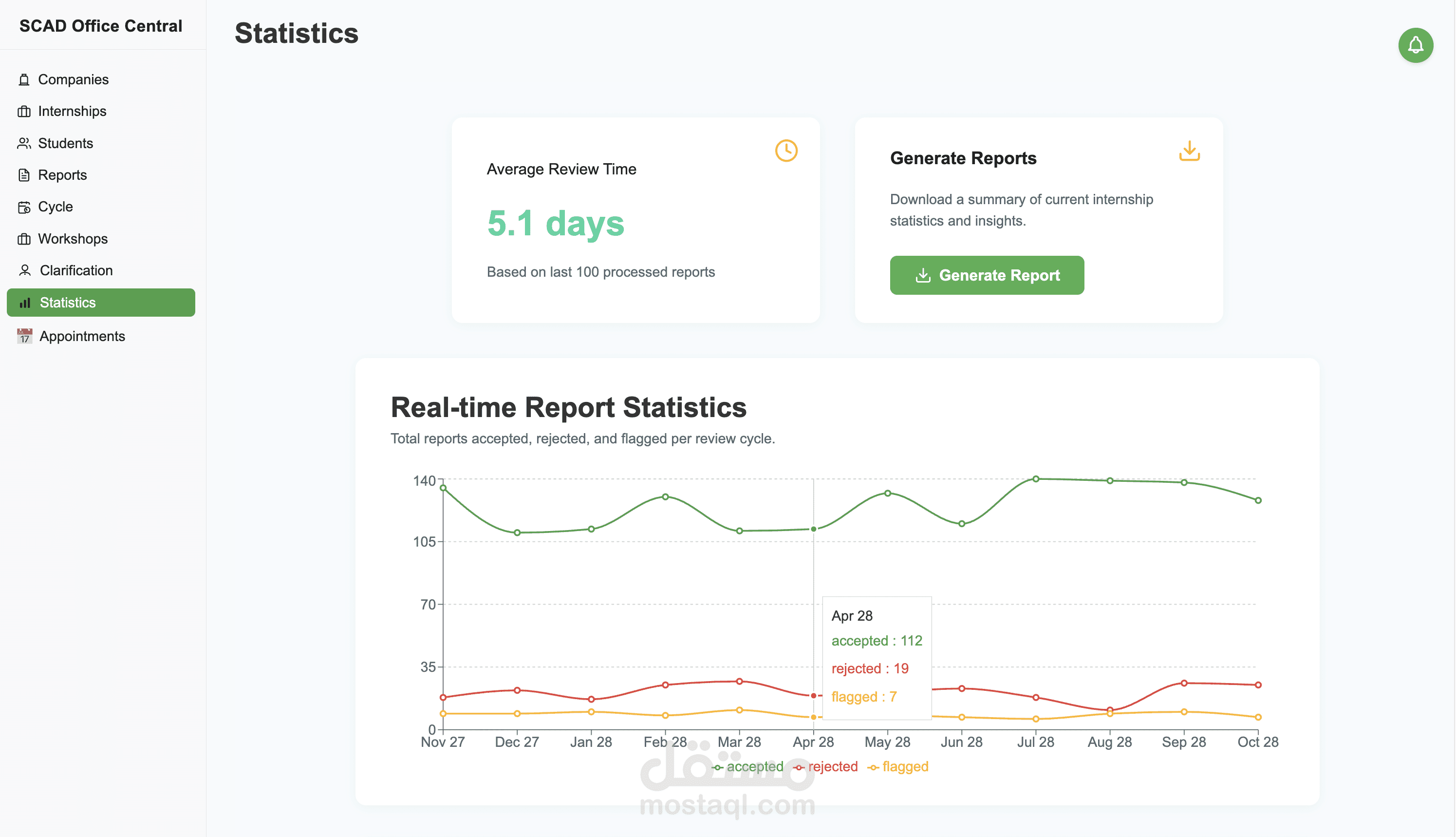
Task: Open the Workshops section
Action: coord(73,239)
